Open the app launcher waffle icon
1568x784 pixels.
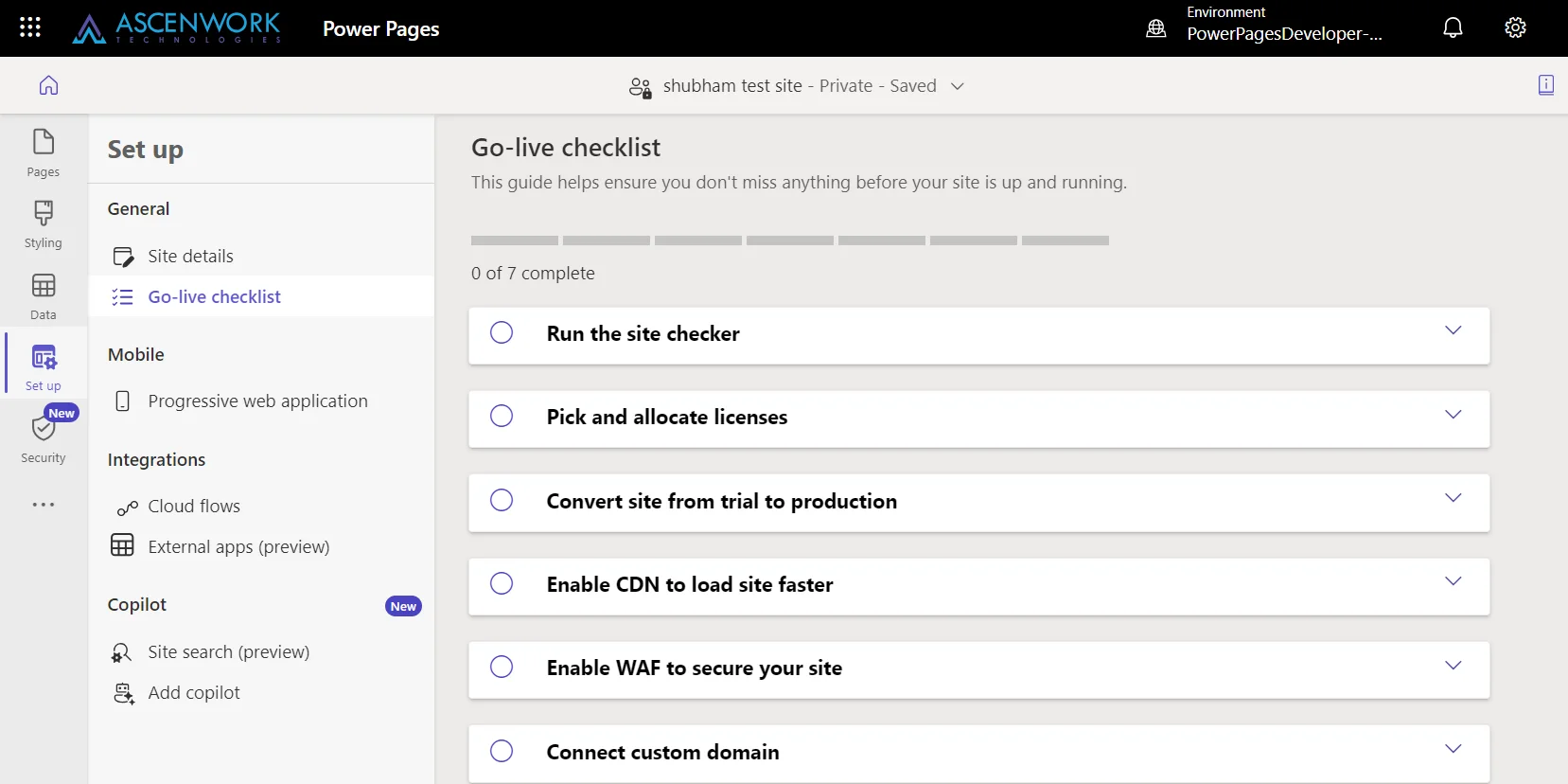coord(30,27)
